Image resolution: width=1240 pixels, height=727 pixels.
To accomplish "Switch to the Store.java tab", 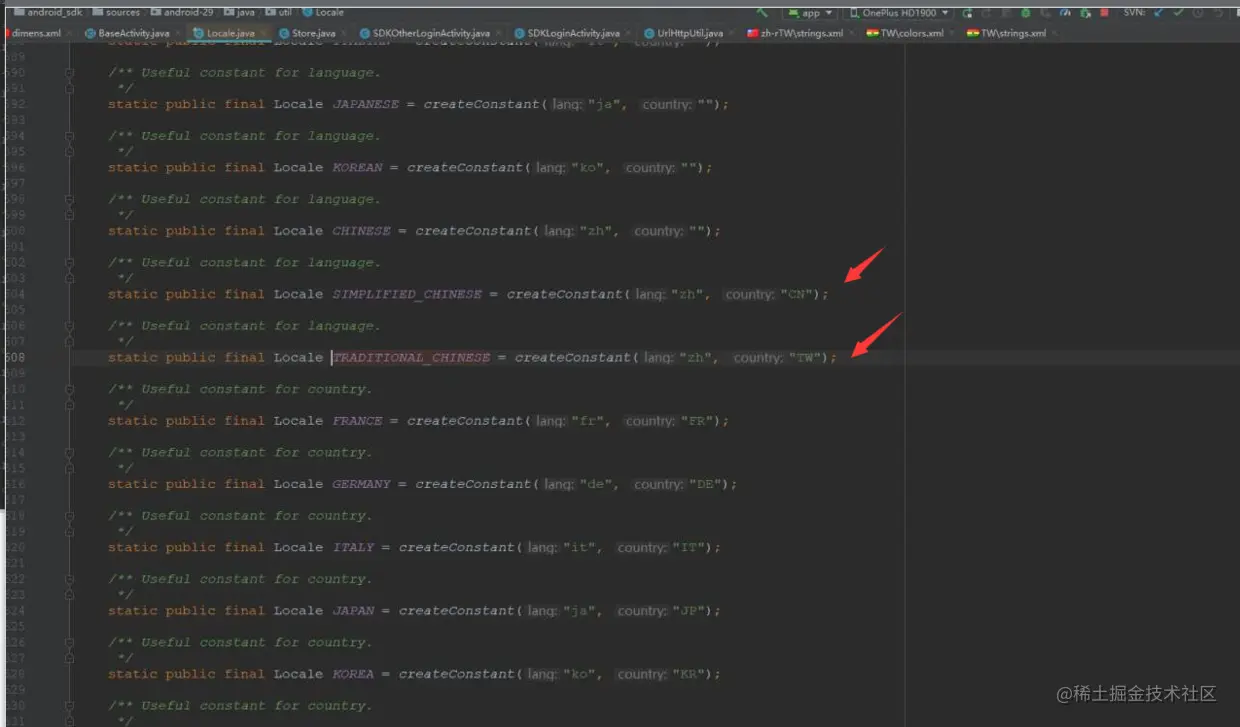I will (x=313, y=33).
